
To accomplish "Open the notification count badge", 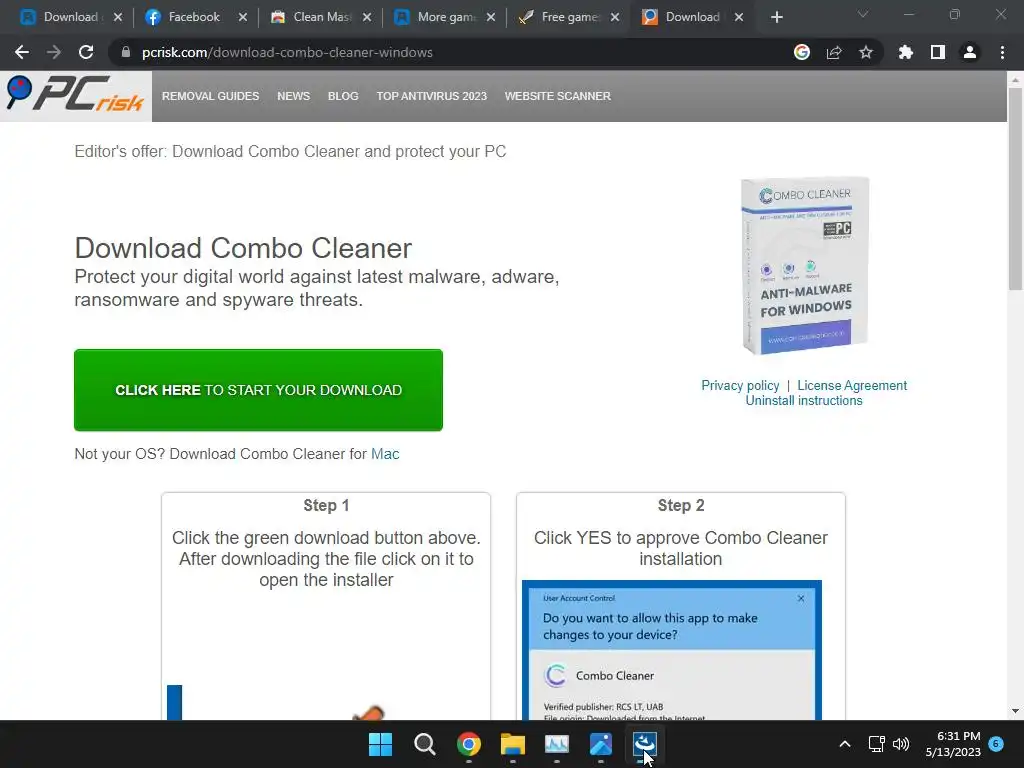I will 996,743.
